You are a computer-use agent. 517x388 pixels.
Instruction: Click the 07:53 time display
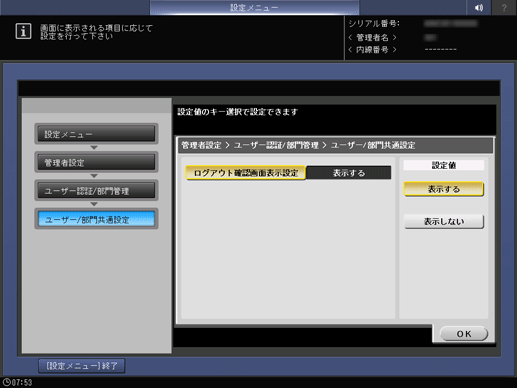pyautogui.click(x=22, y=382)
